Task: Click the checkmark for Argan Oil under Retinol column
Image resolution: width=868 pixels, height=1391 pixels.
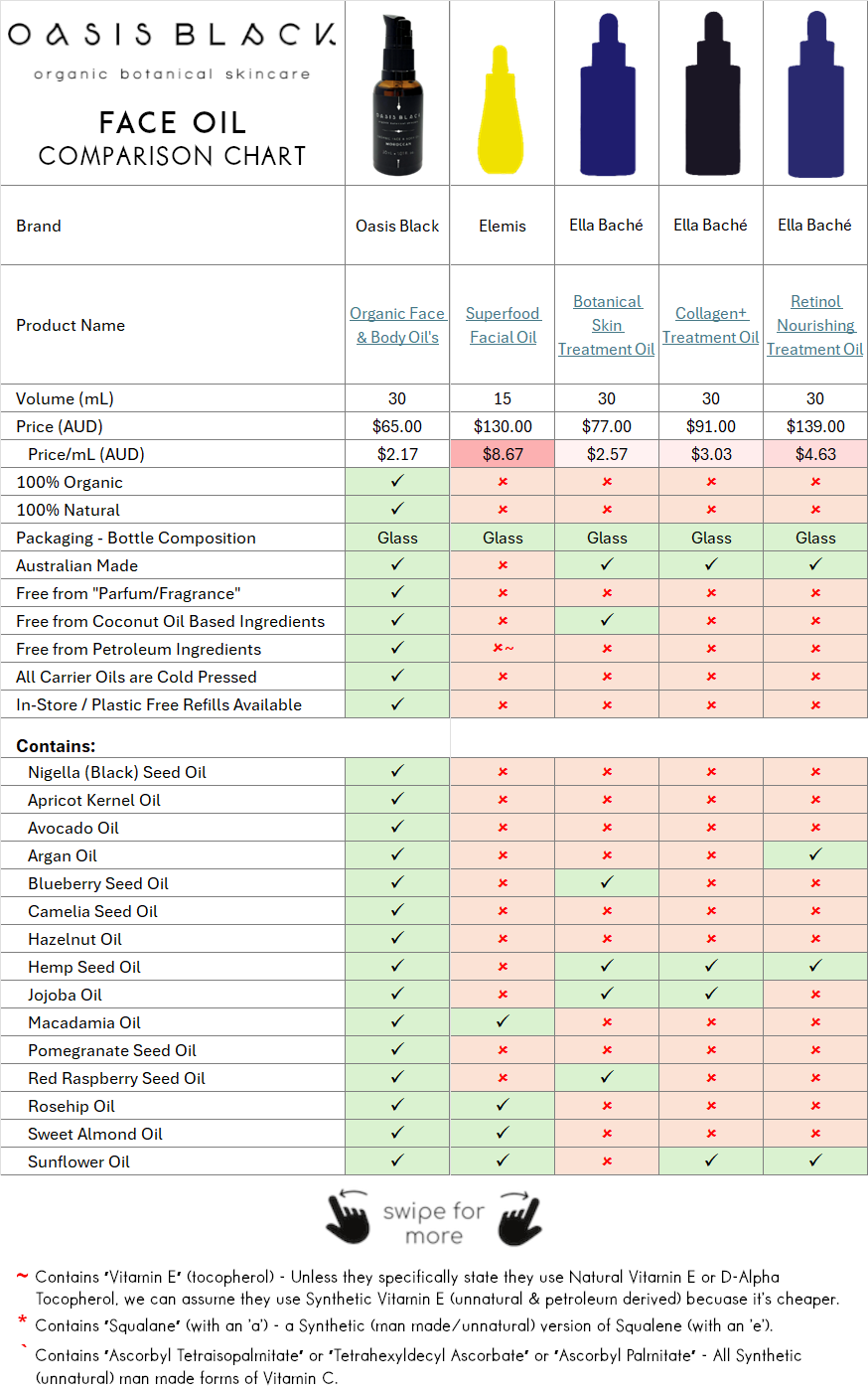Action: click(814, 854)
